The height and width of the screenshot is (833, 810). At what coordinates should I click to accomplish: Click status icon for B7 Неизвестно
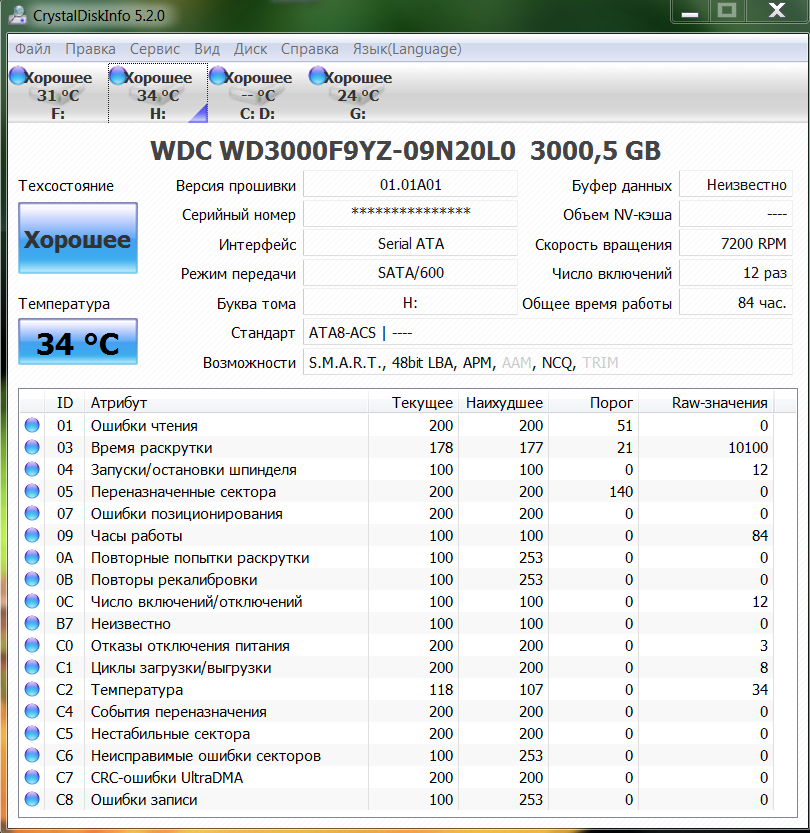(32, 623)
